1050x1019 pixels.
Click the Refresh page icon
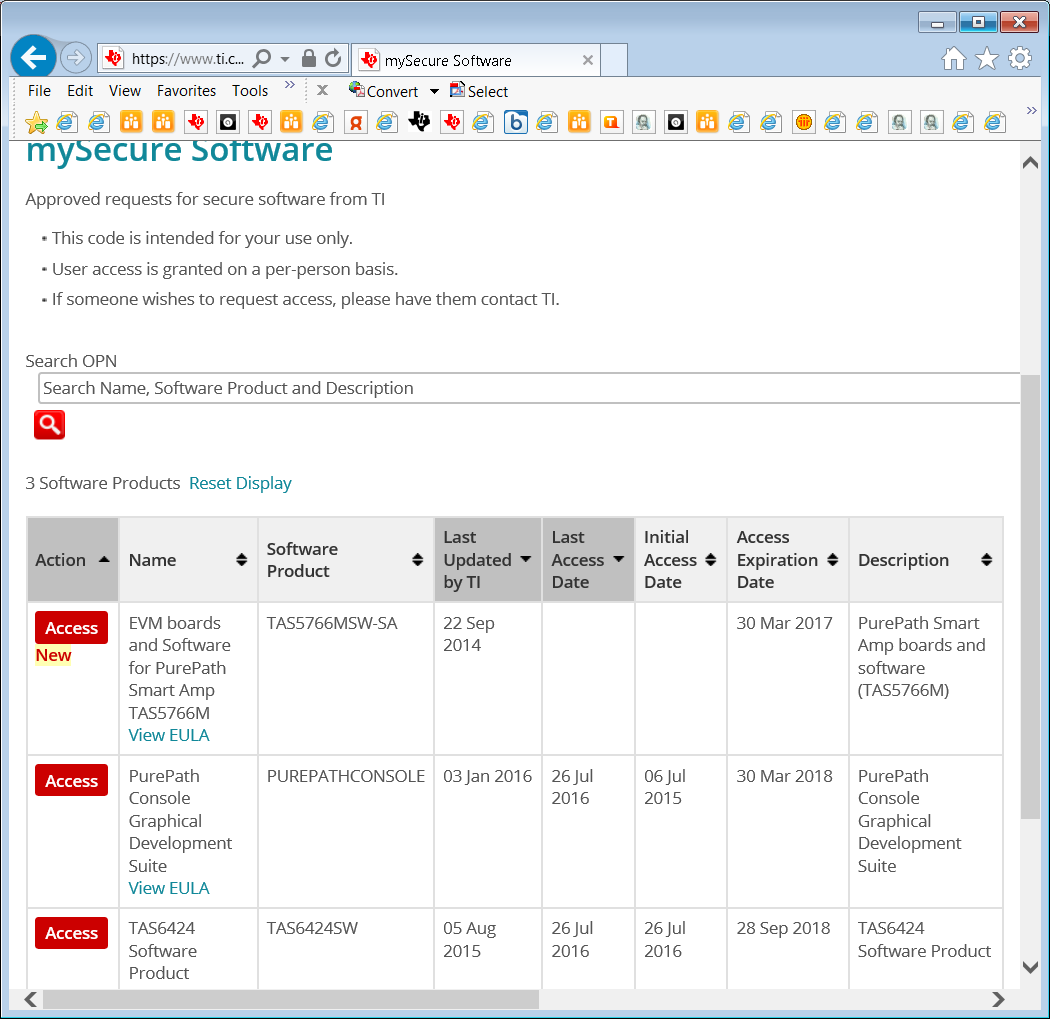pyautogui.click(x=333, y=59)
